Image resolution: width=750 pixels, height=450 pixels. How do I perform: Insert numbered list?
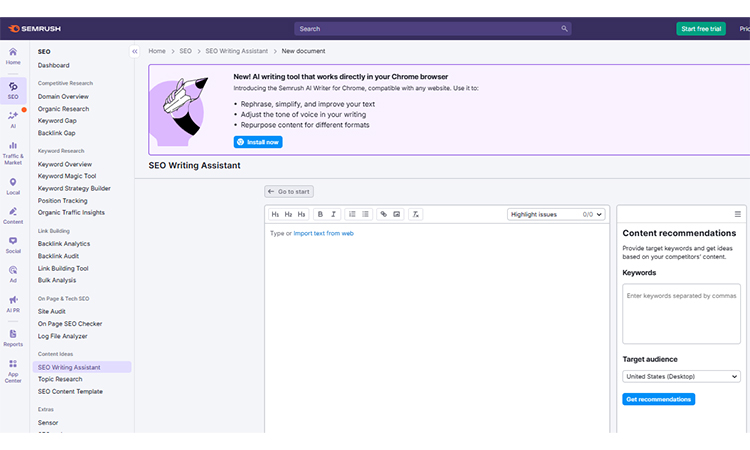click(352, 214)
